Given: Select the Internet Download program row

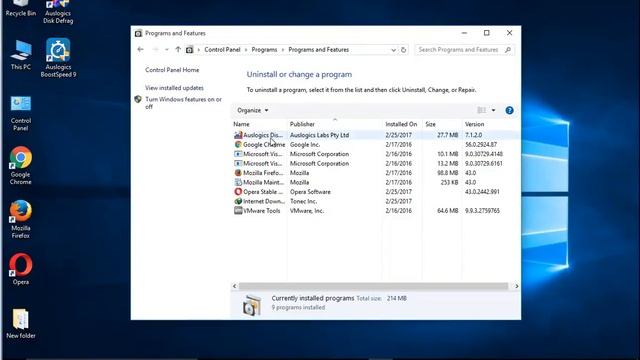Looking at the screenshot, I should (376, 201).
